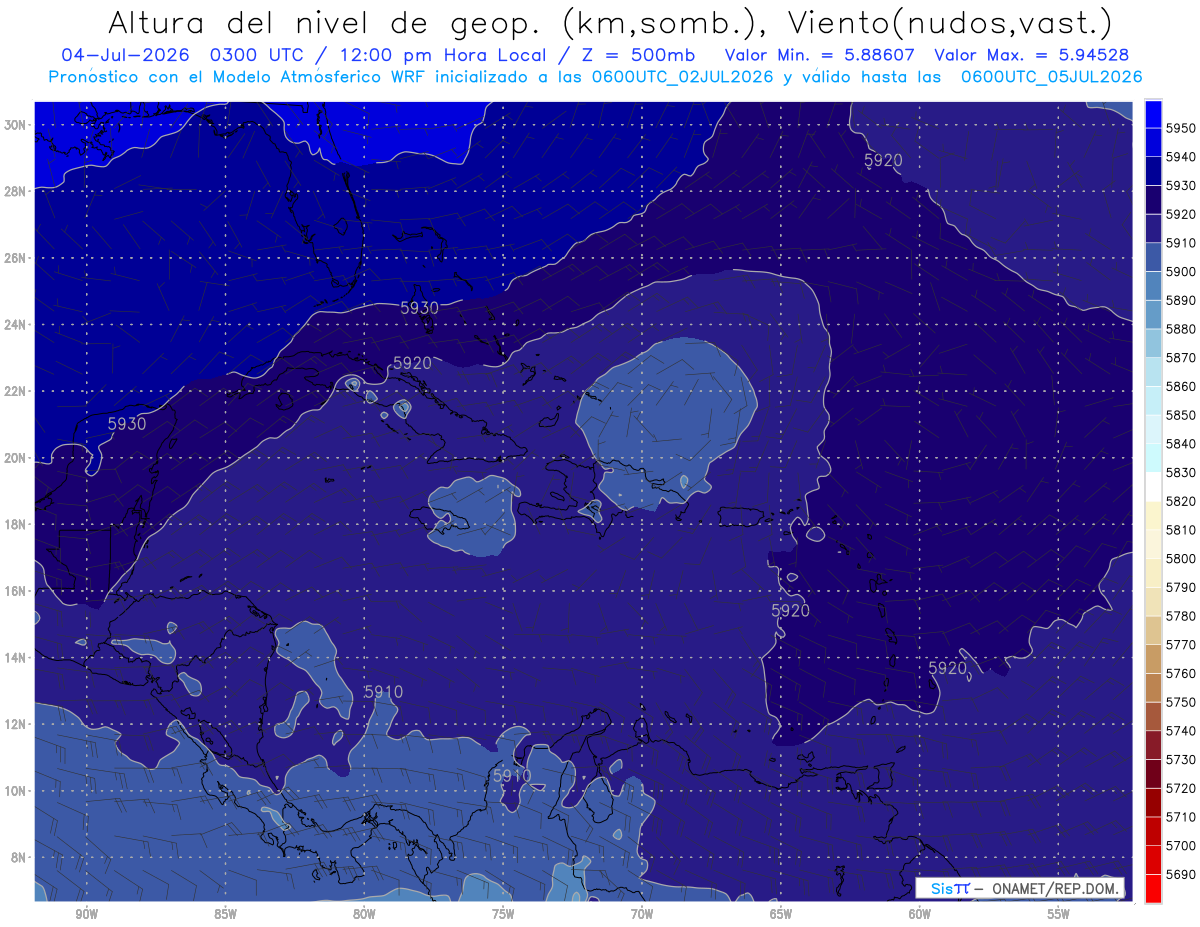Click the '5830' legend value

pyautogui.click(x=1181, y=473)
